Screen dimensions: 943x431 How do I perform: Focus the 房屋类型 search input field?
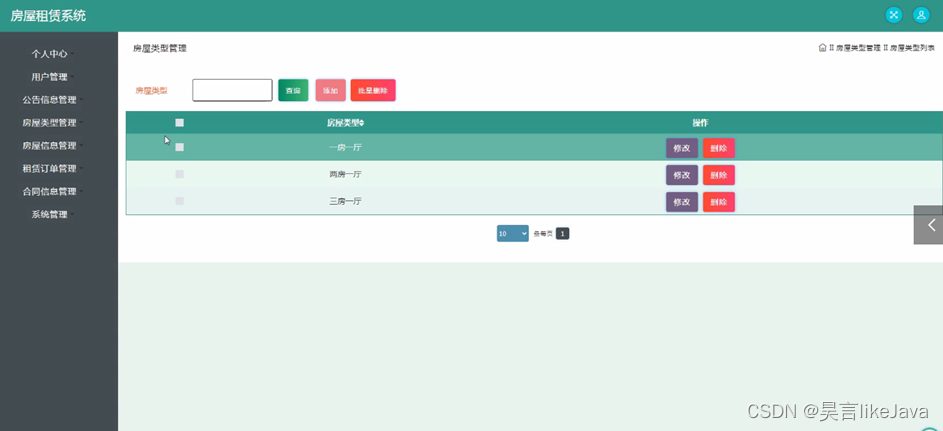[232, 90]
